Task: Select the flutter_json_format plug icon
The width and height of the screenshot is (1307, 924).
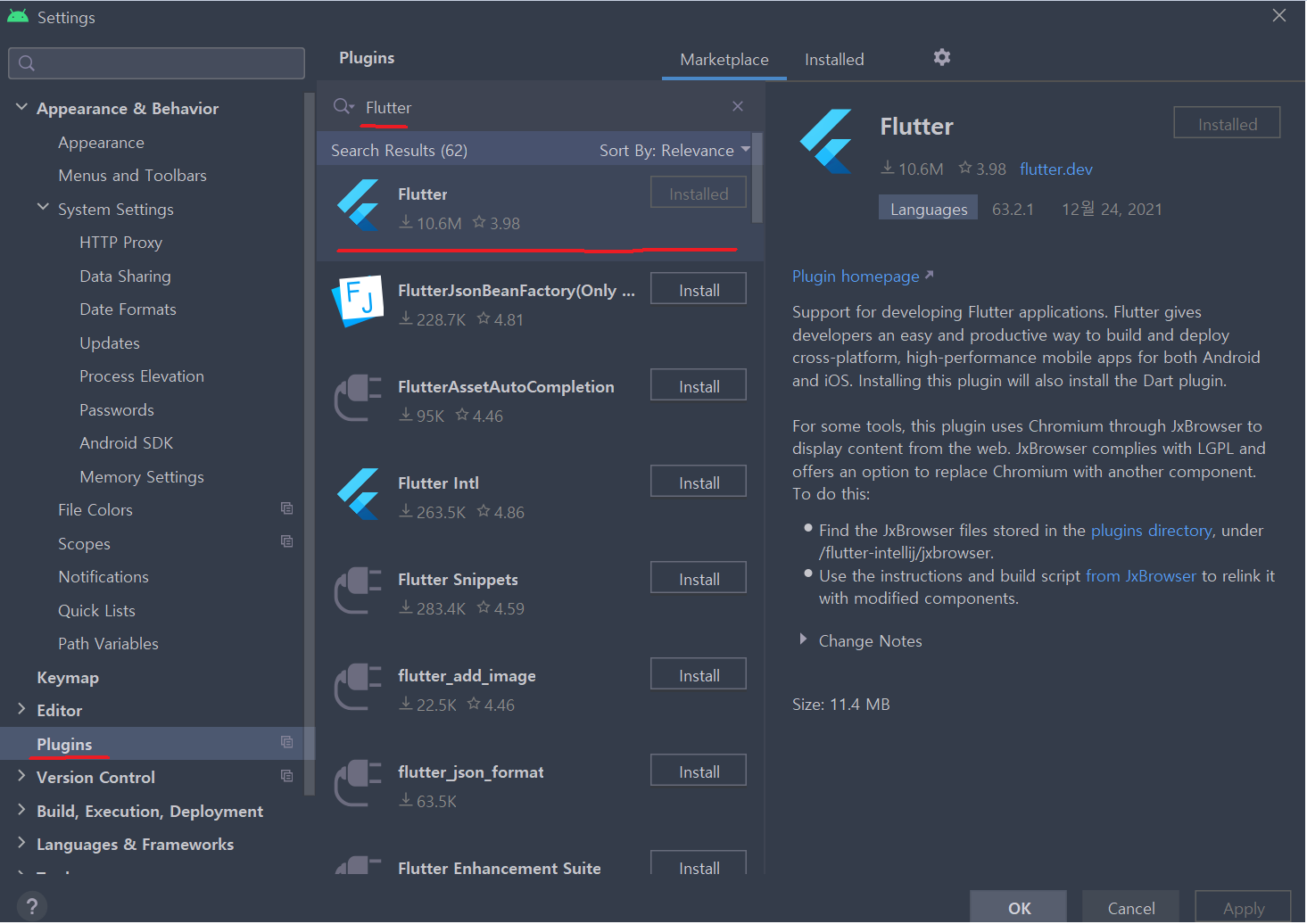Action: pyautogui.click(x=358, y=783)
